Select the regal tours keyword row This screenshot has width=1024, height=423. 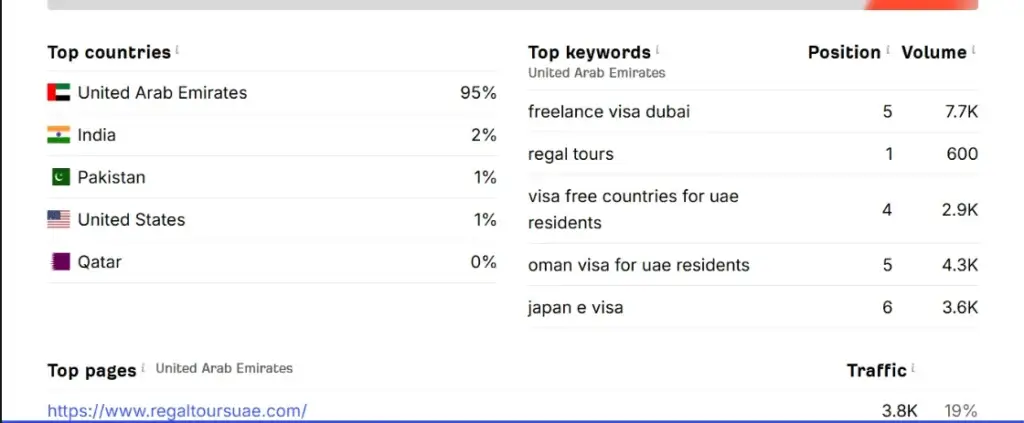click(753, 154)
